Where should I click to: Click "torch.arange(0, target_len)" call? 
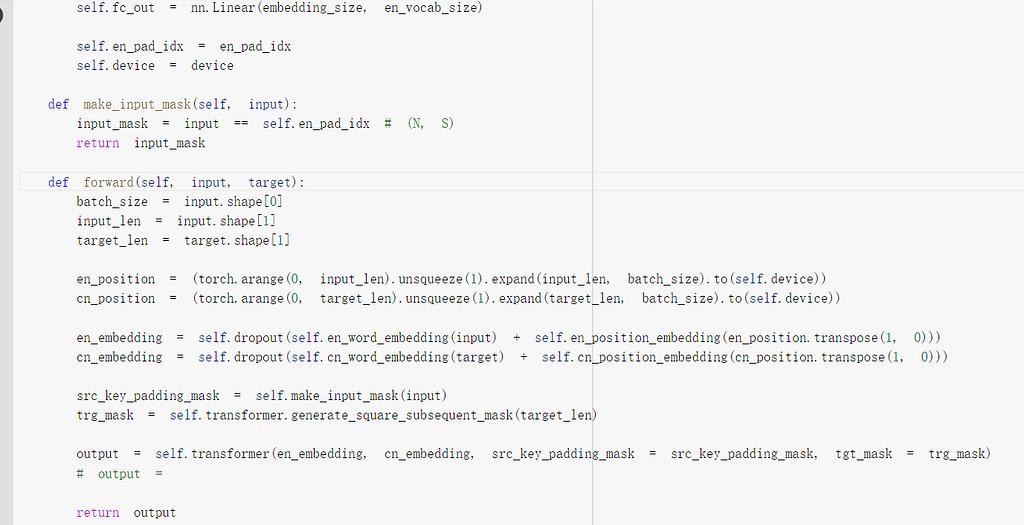[x=298, y=298]
